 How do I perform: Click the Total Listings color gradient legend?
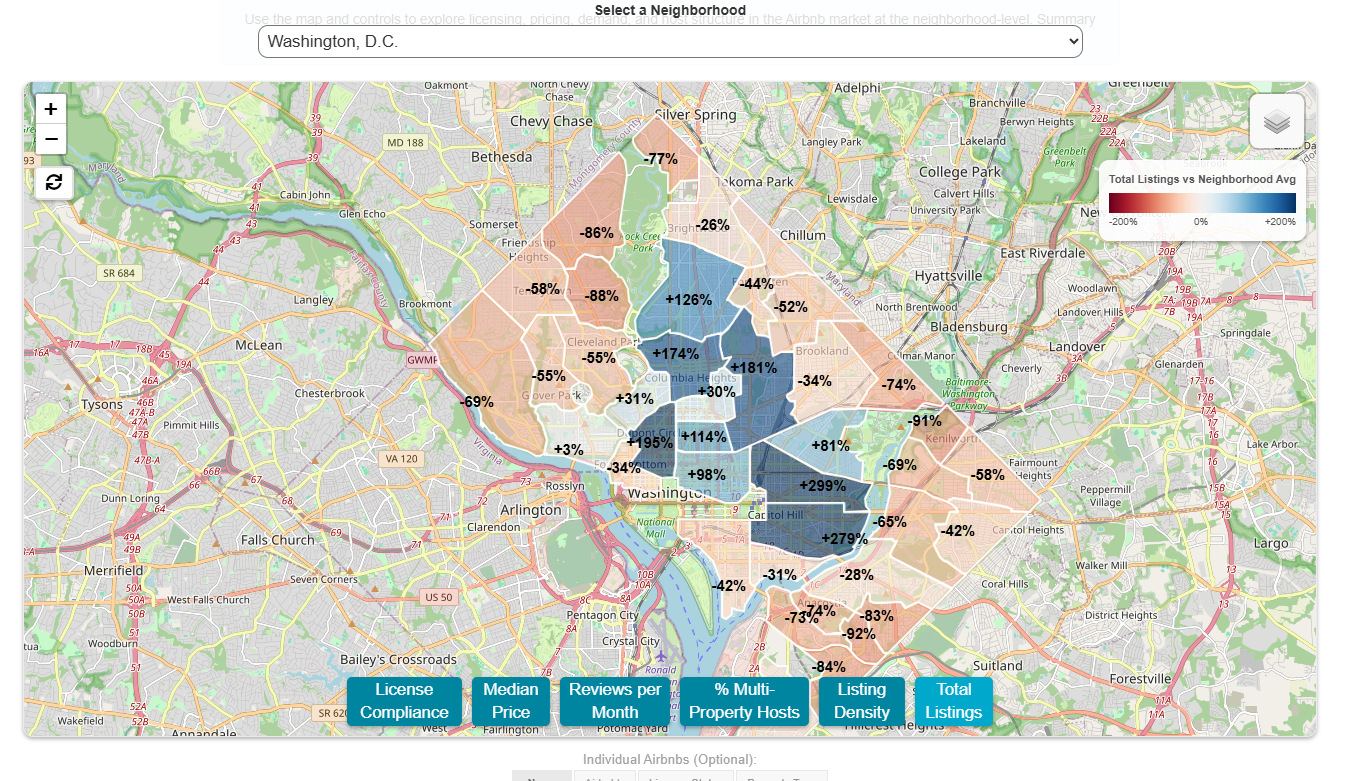pyautogui.click(x=1203, y=205)
